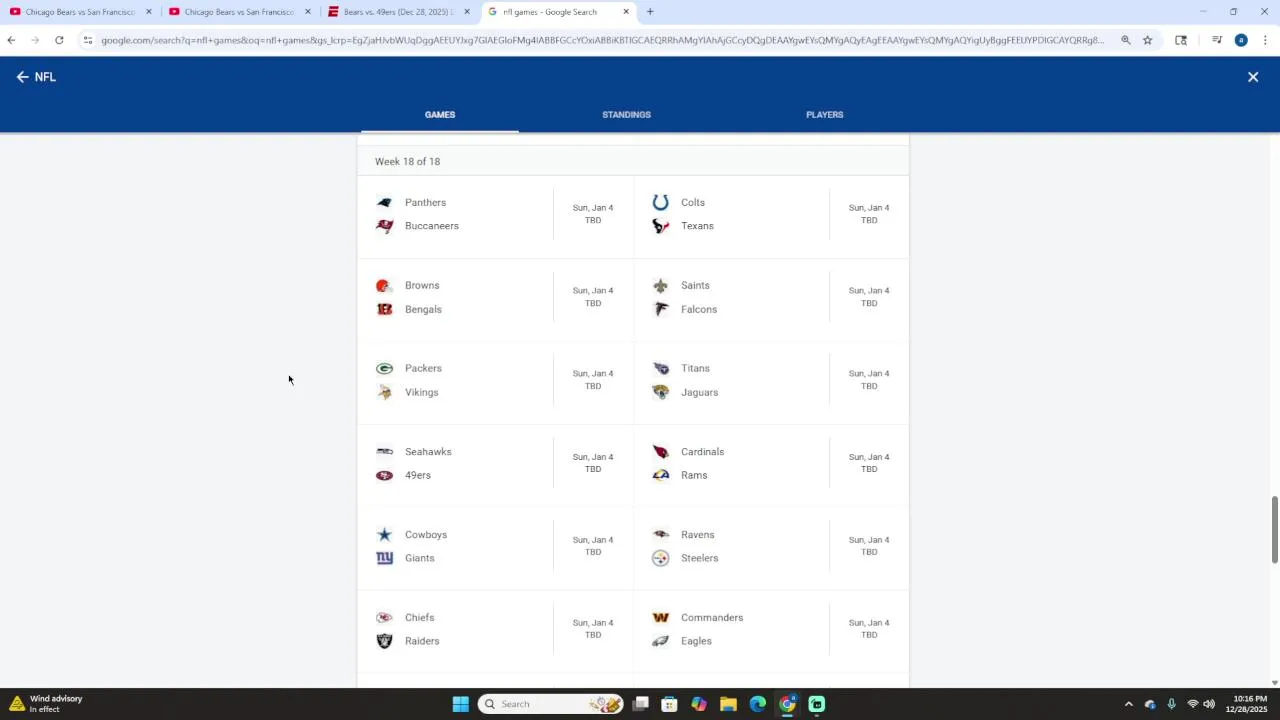Viewport: 1280px width, 720px height.
Task: Click the taskbar Search box
Action: tap(550, 704)
